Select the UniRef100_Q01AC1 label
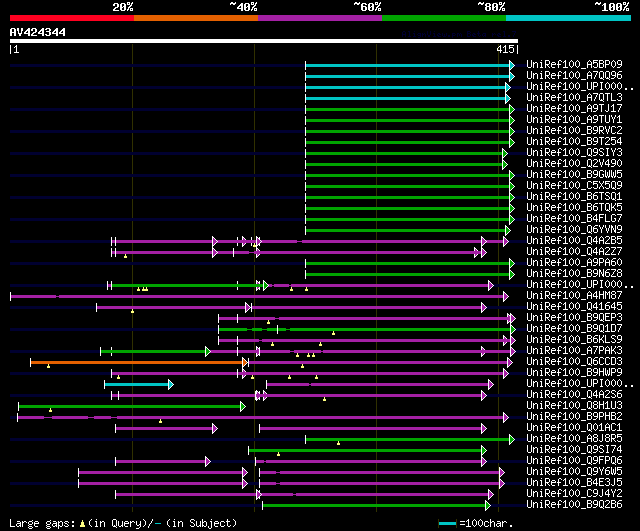 574,428
